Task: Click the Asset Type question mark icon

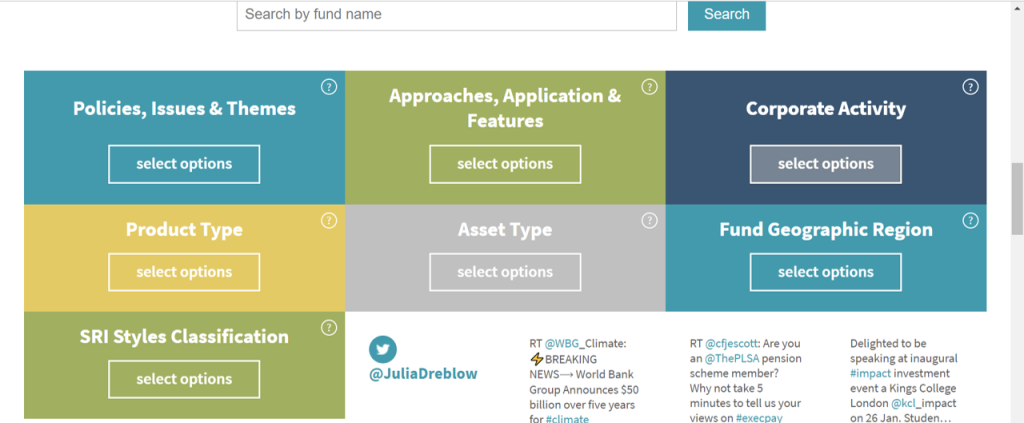Action: [x=650, y=220]
